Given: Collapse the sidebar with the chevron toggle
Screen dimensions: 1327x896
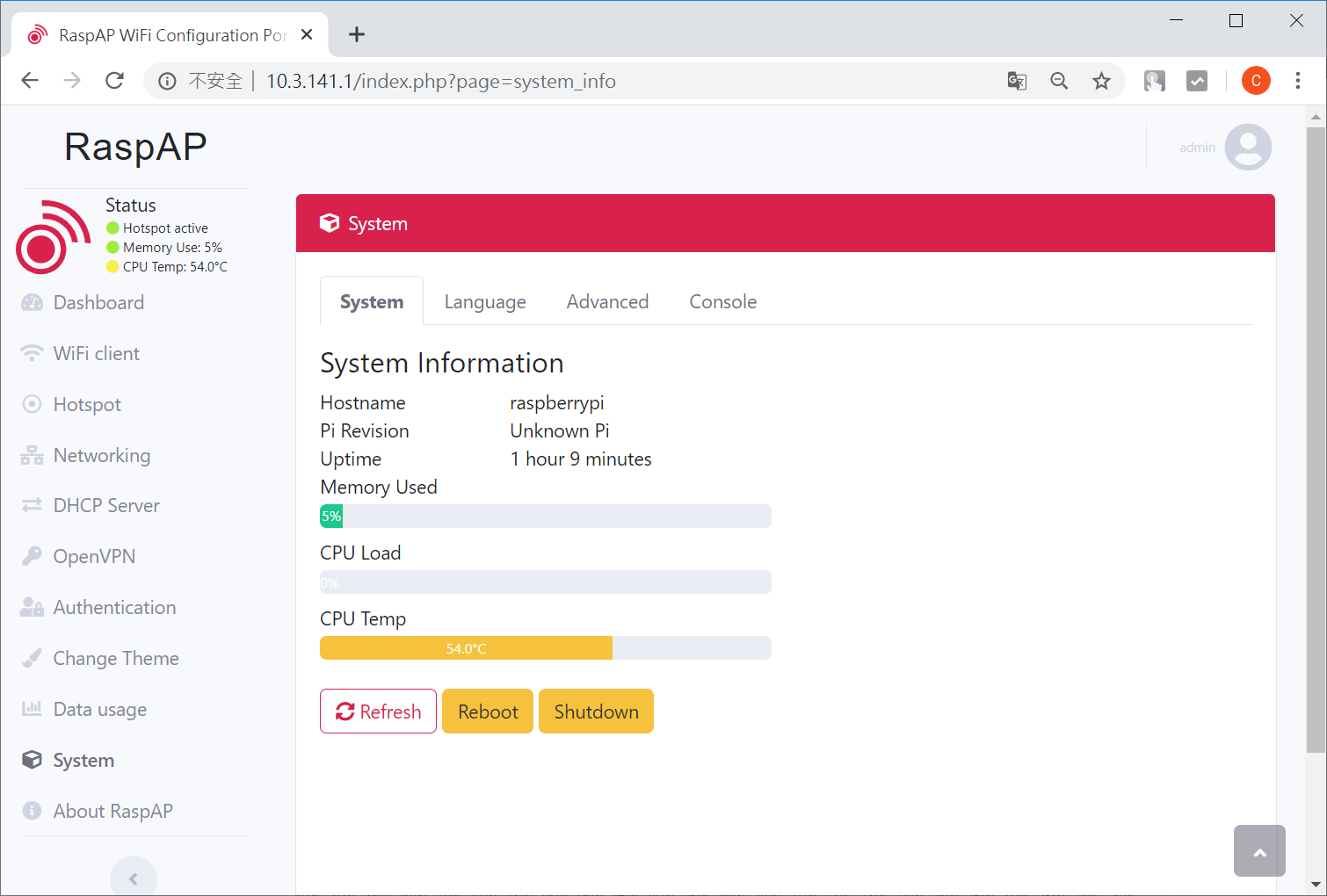Looking at the screenshot, I should coord(134,878).
